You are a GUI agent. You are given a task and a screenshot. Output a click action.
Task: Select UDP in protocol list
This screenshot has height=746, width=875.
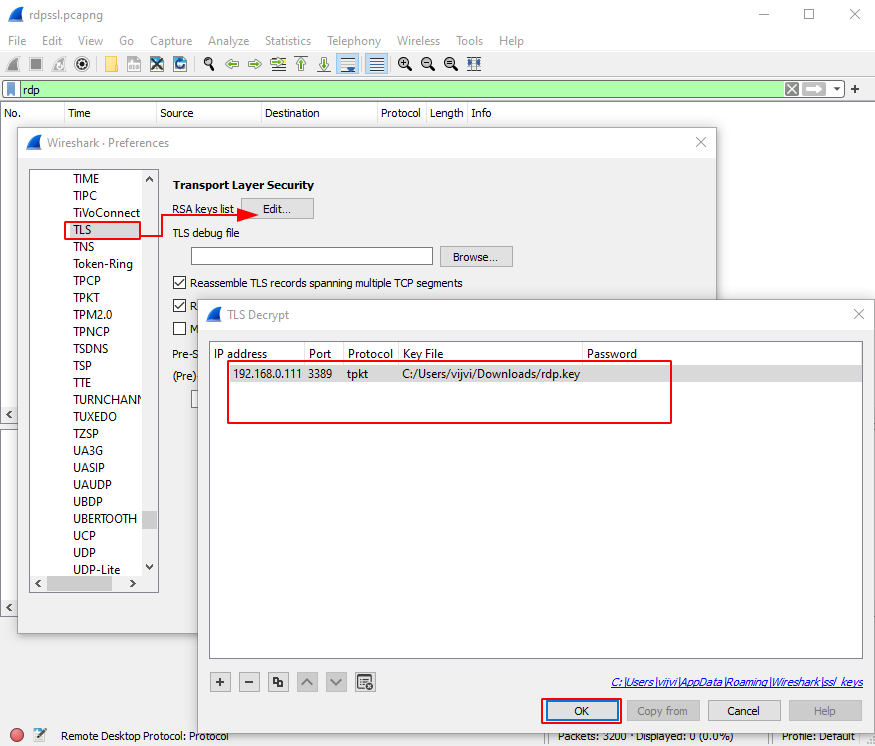pyautogui.click(x=84, y=553)
